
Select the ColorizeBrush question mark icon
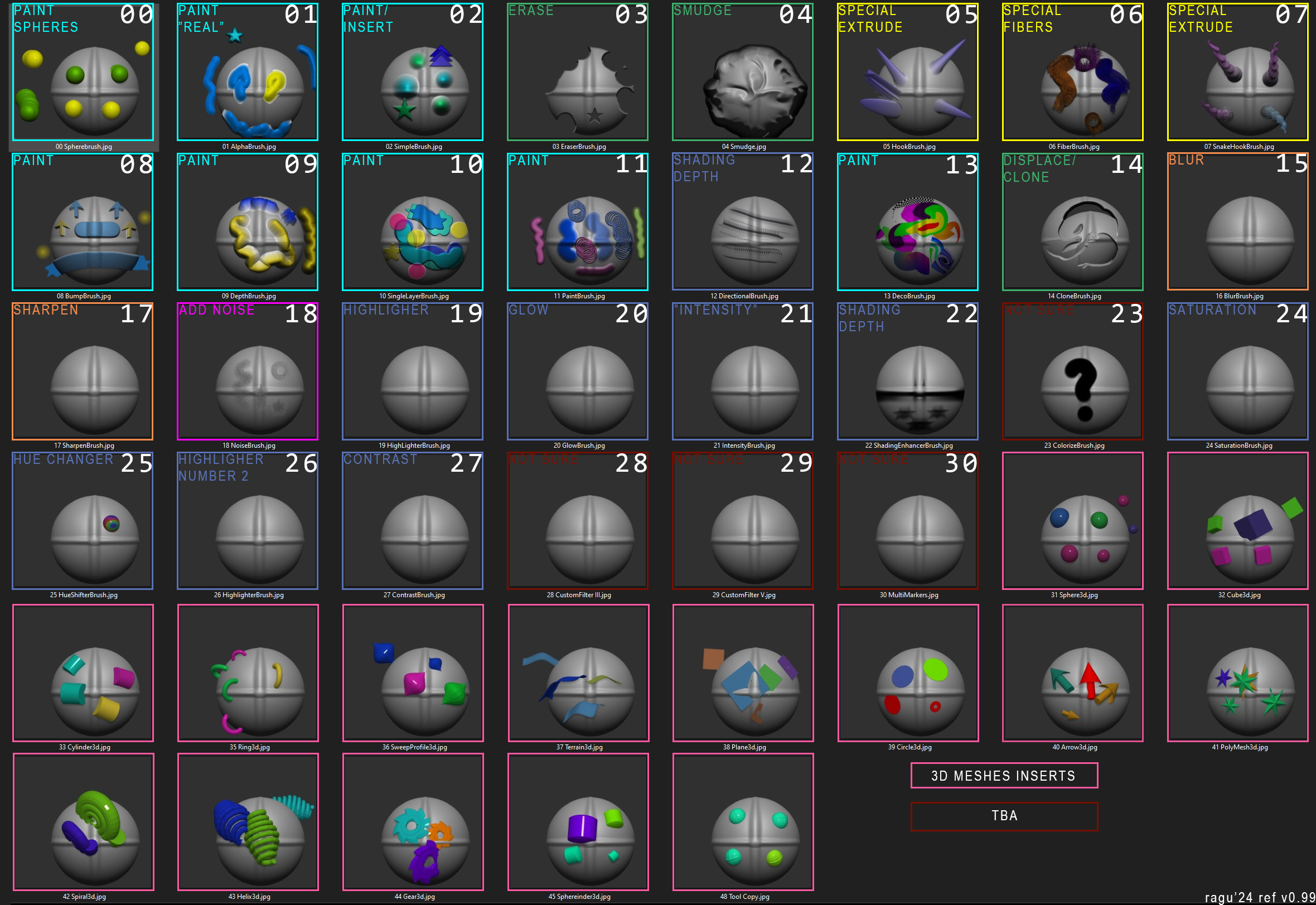tap(1073, 371)
